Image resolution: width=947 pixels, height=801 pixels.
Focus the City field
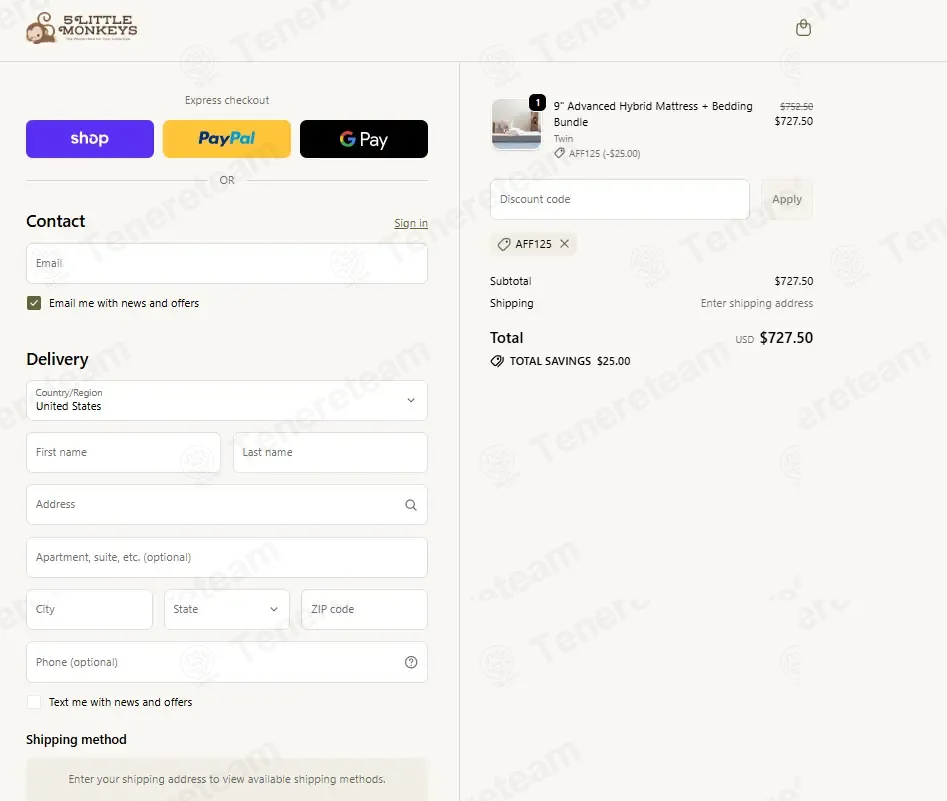tap(89, 610)
